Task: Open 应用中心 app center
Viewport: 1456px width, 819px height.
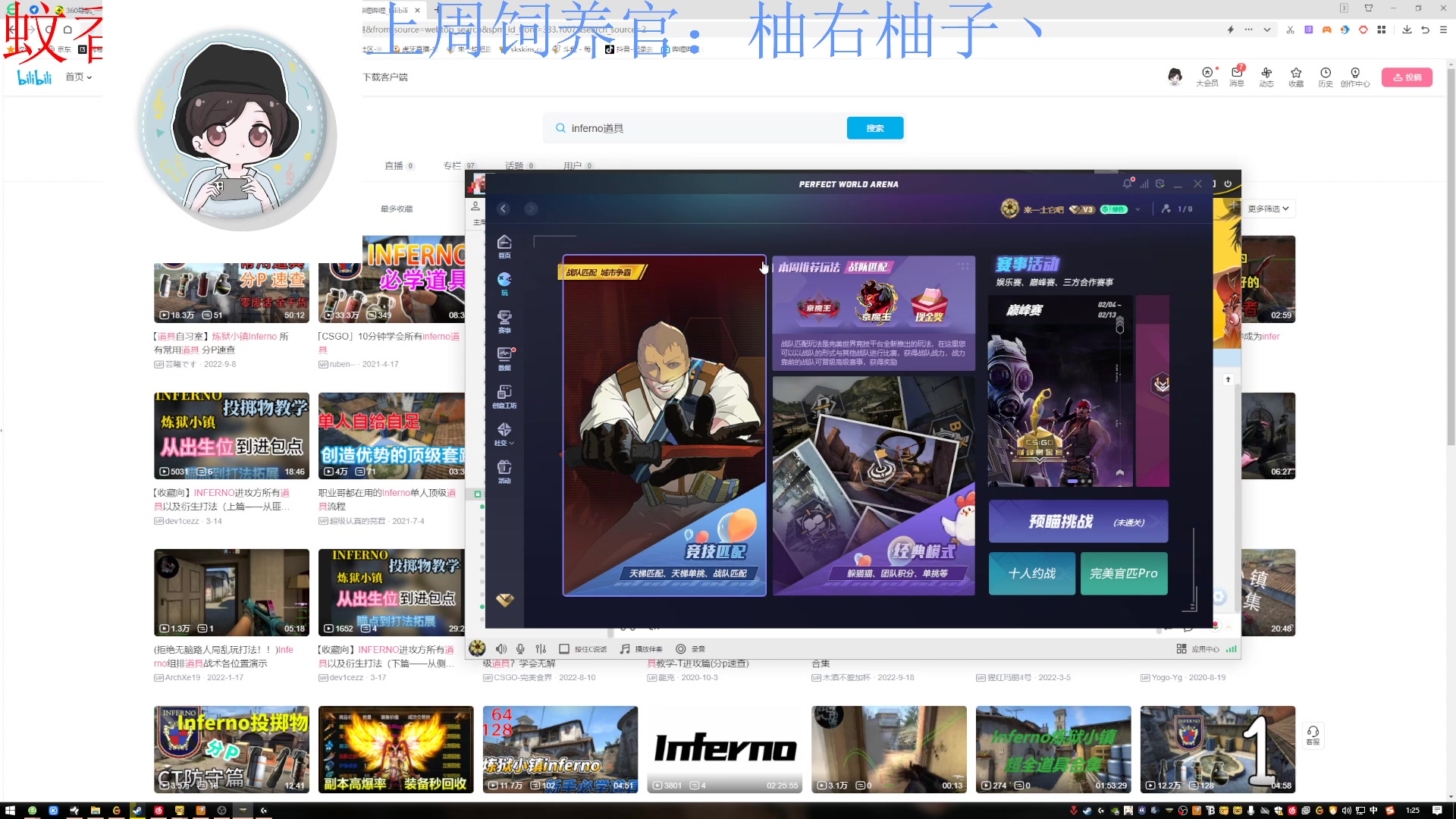Action: (x=1197, y=649)
